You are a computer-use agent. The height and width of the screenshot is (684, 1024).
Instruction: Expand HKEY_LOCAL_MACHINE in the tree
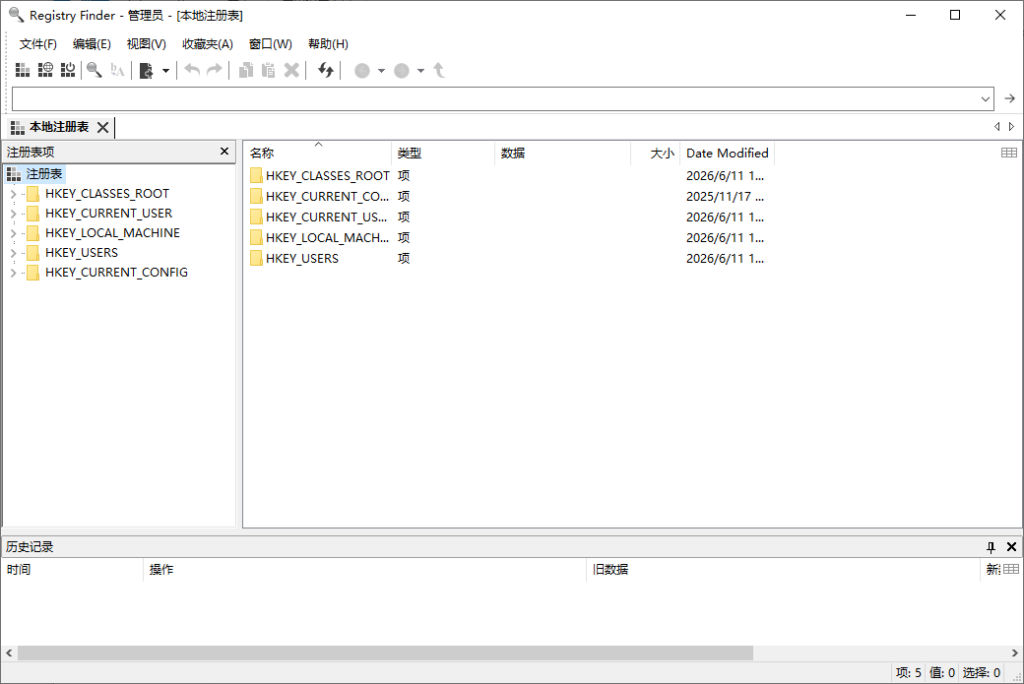(13, 233)
